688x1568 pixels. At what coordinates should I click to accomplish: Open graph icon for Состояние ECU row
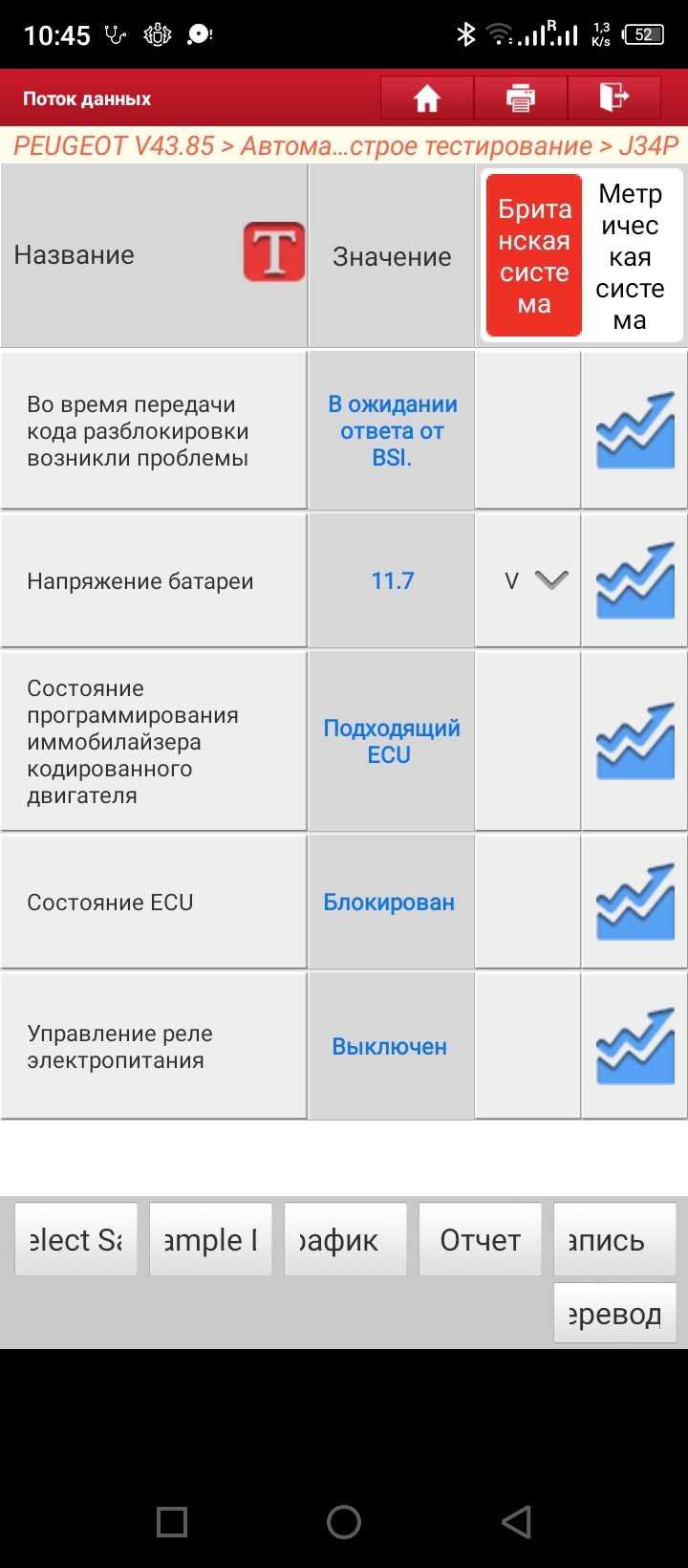coord(635,903)
